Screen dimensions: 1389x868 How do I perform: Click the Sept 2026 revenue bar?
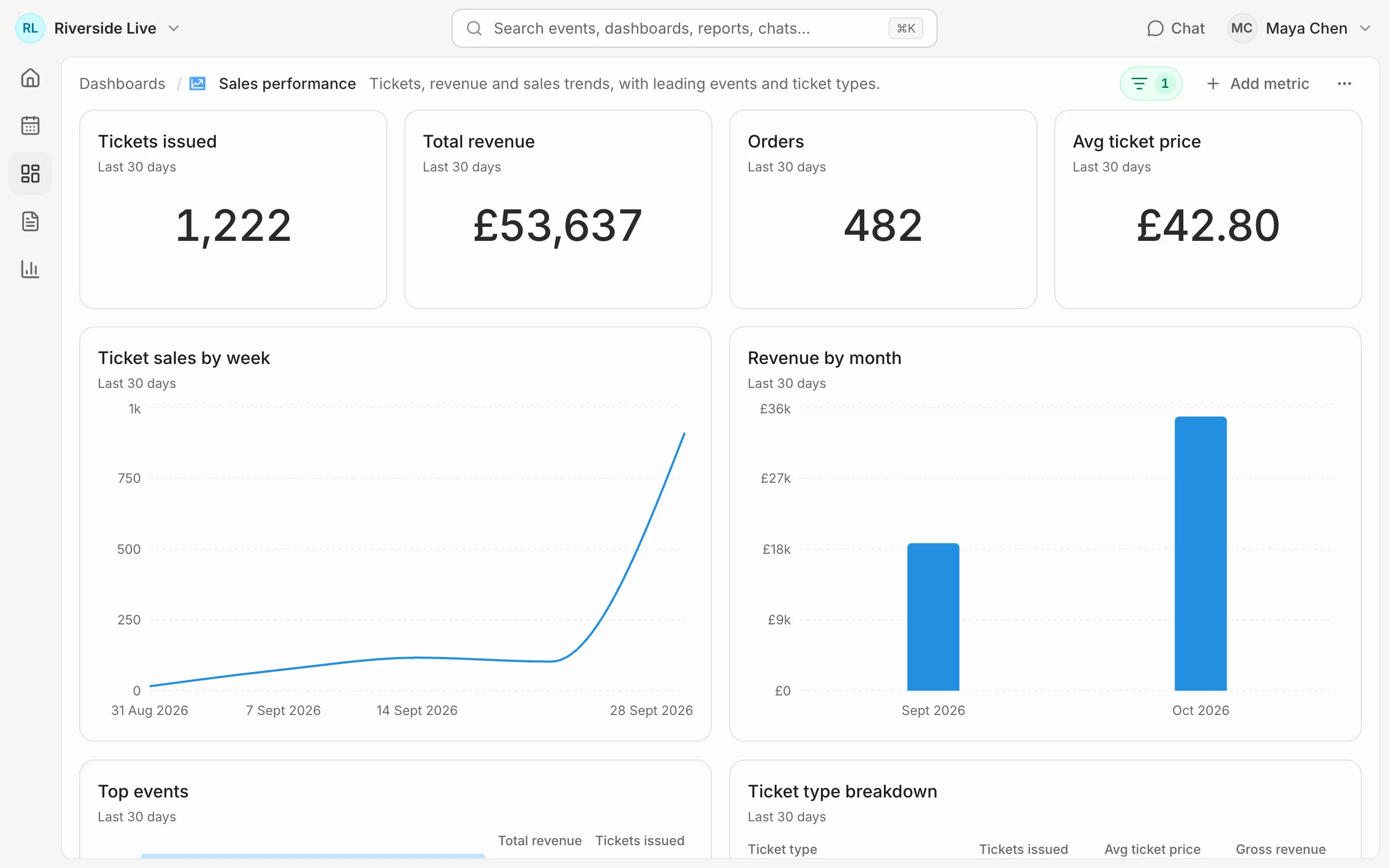(x=933, y=617)
